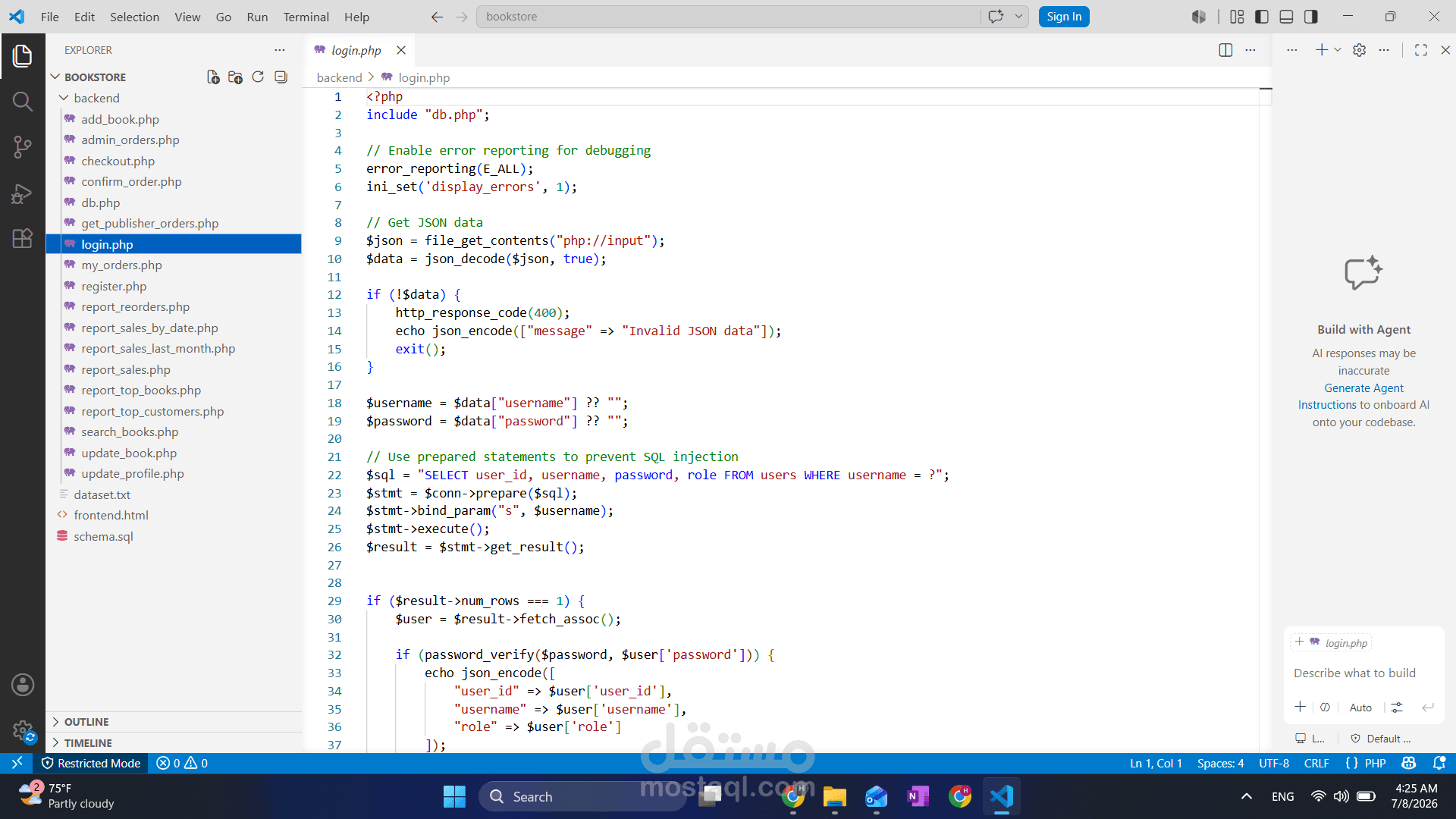Go back in navigation history
The width and height of the screenshot is (1456, 819).
coord(437,17)
